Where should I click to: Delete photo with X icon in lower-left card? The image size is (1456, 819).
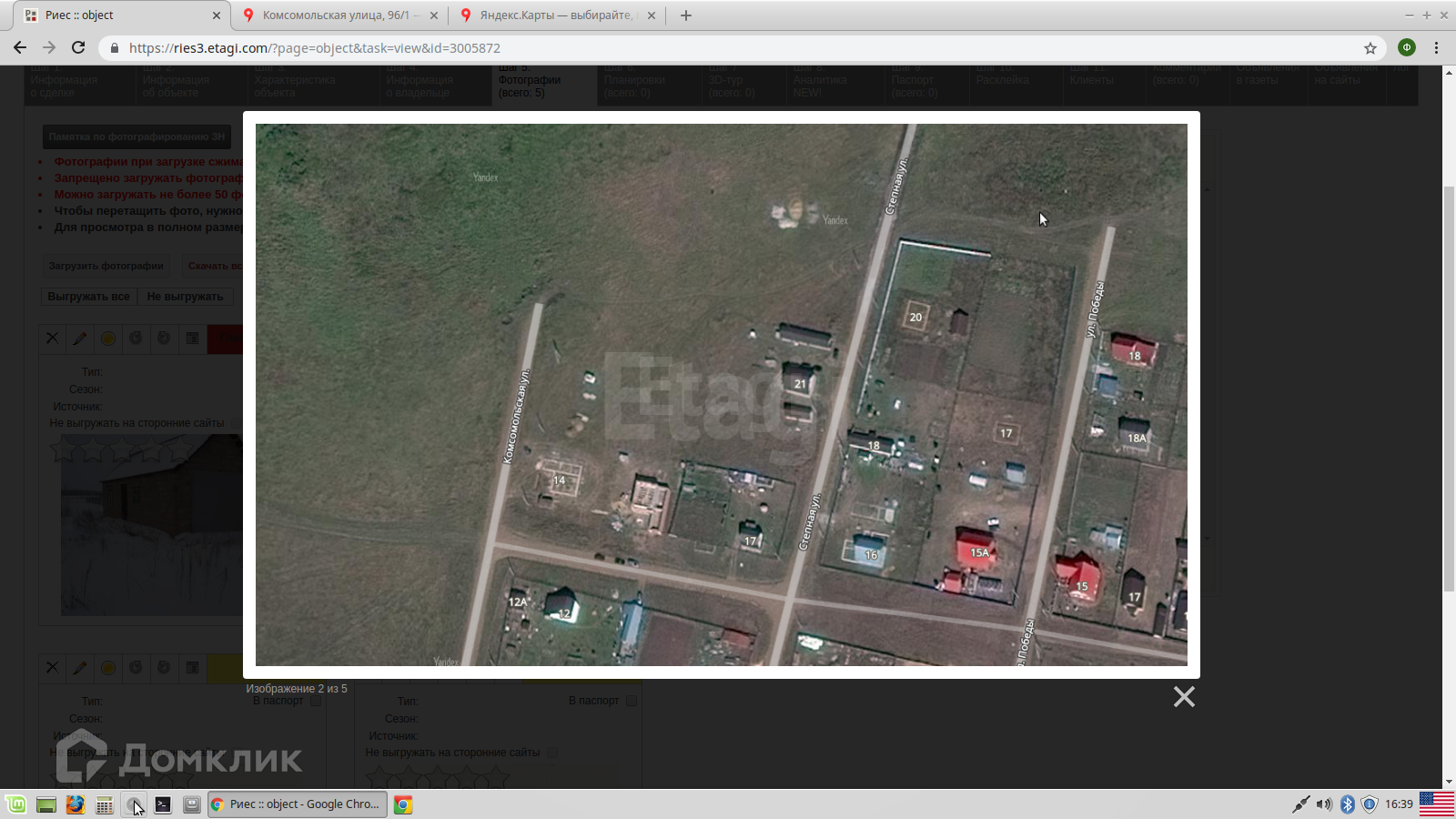tap(52, 668)
